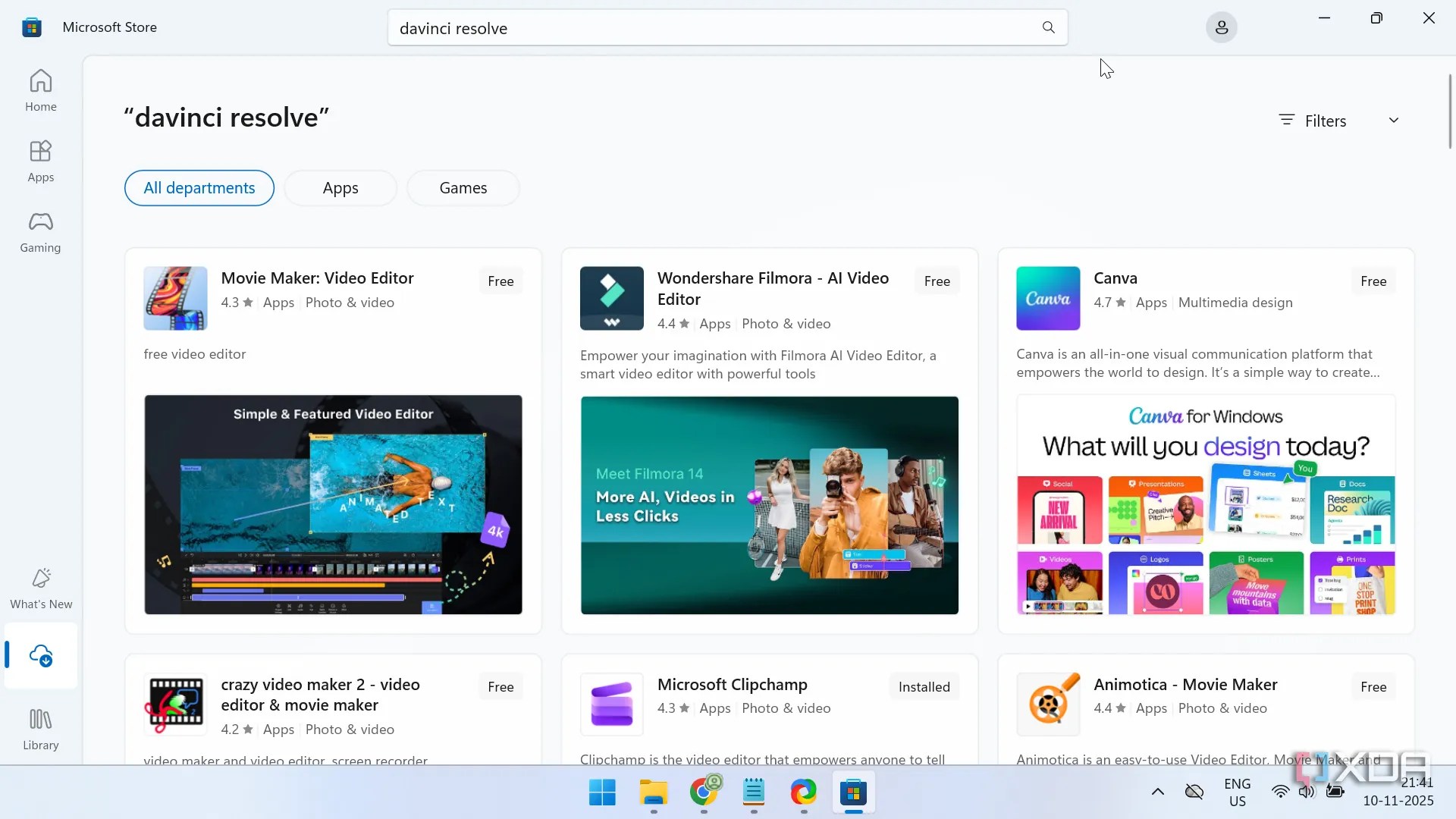Click the volume speaker tray icon
The image size is (1456, 819).
(1306, 792)
